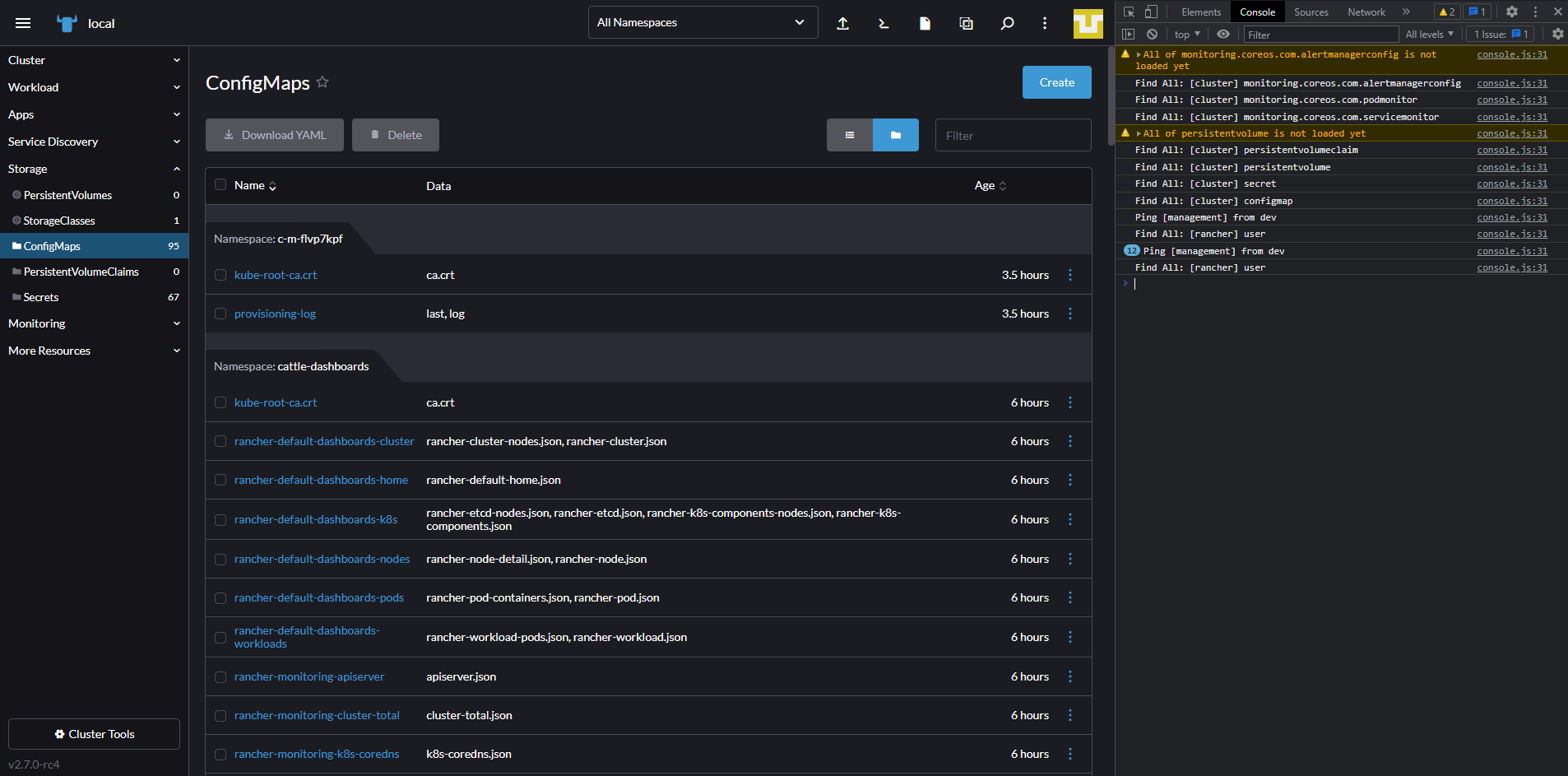Open the rancher-monitoring-apiserver link
The width and height of the screenshot is (1568, 776).
coord(309,676)
